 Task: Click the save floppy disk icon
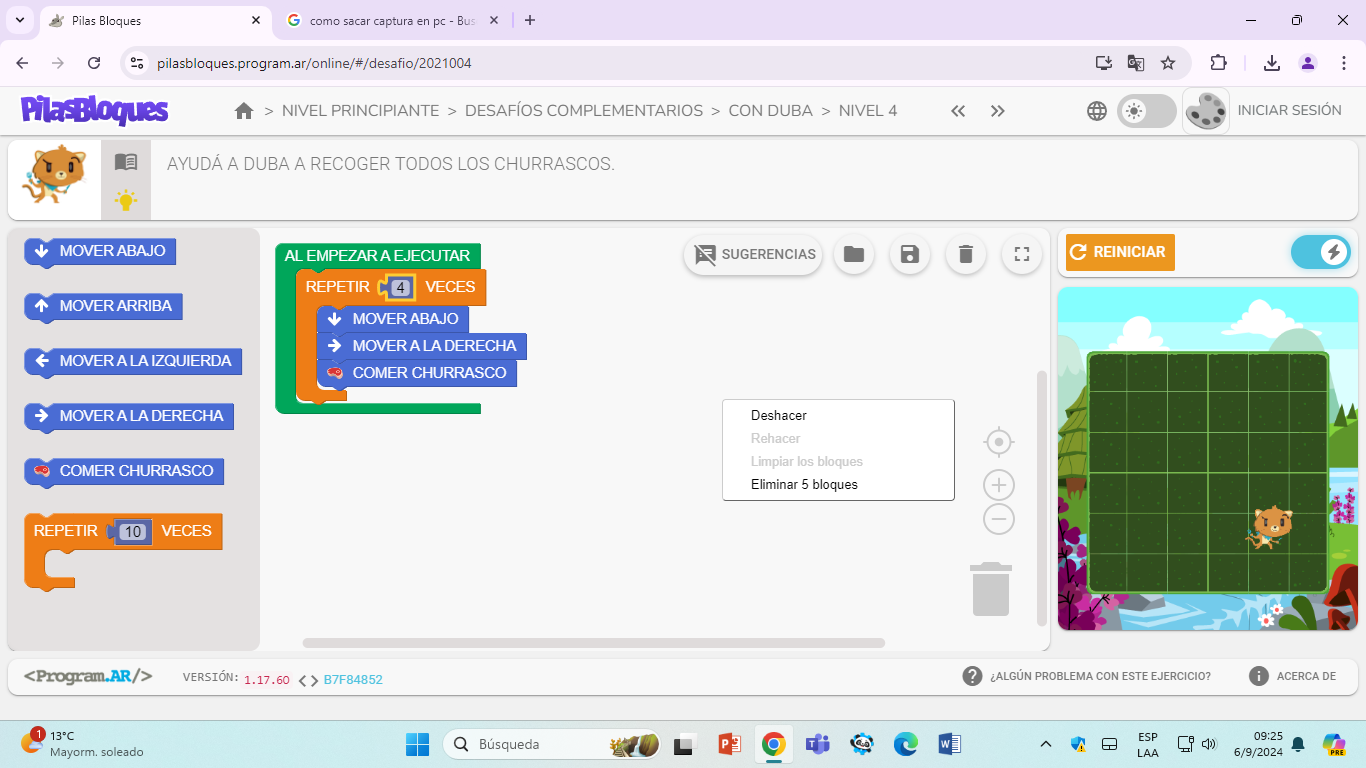(910, 254)
